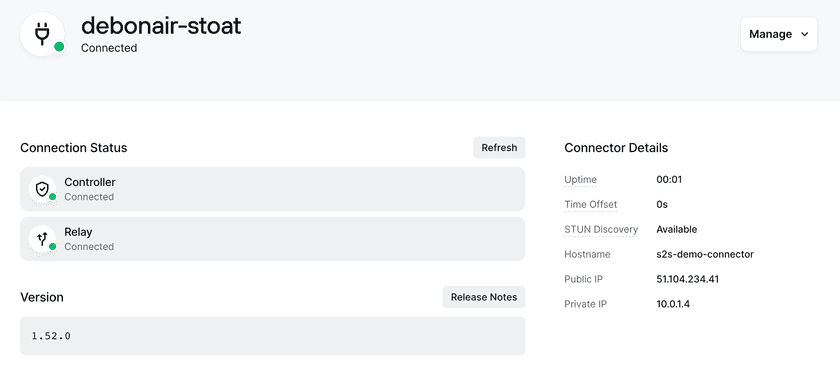
Task: Click the Public IP address 51.104.234.41
Action: (687, 279)
